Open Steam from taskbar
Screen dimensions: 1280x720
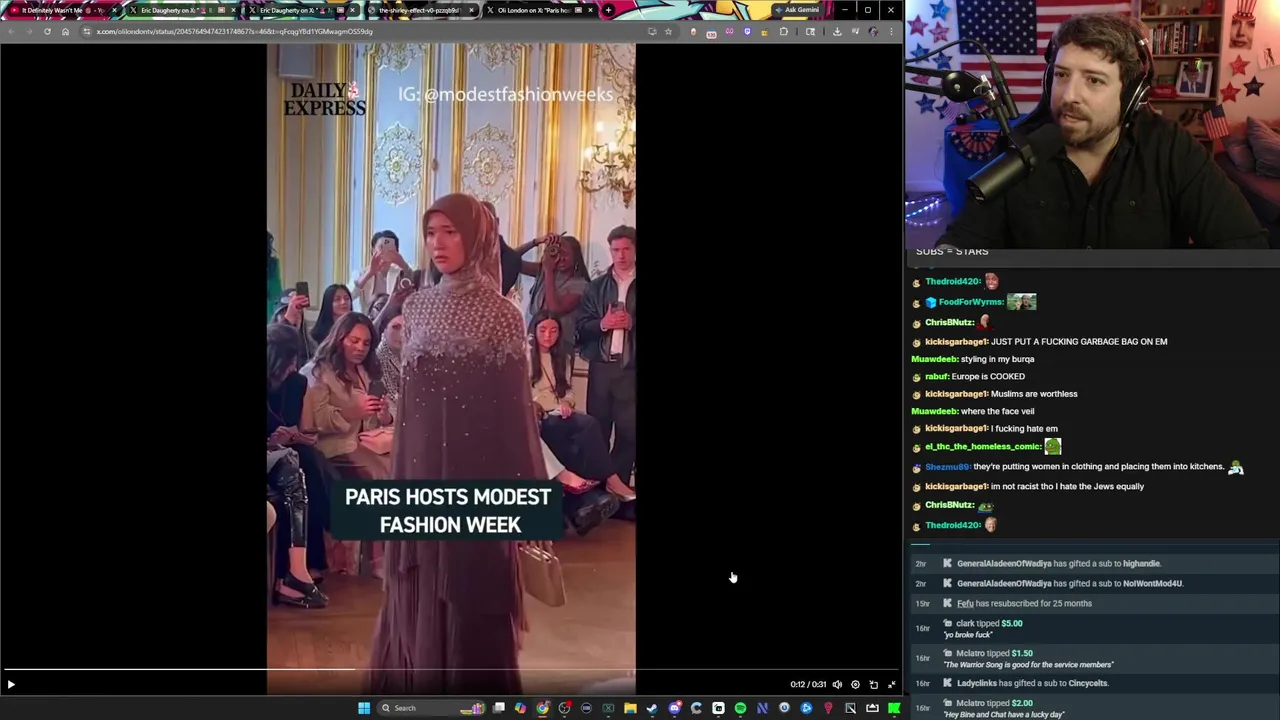point(651,708)
